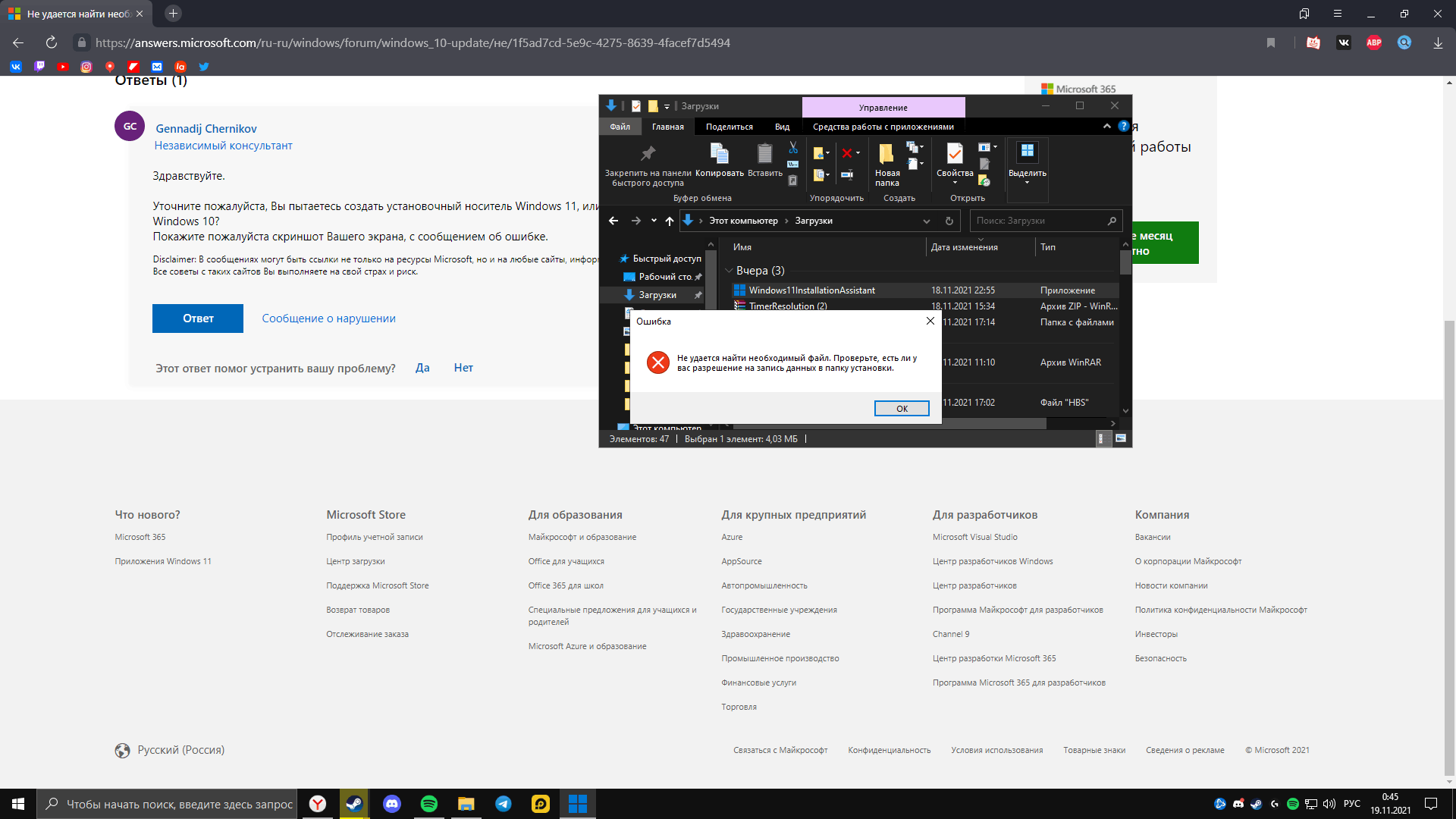The width and height of the screenshot is (1456, 819).
Task: Open the Файл tab in Explorer
Action: coord(620,127)
